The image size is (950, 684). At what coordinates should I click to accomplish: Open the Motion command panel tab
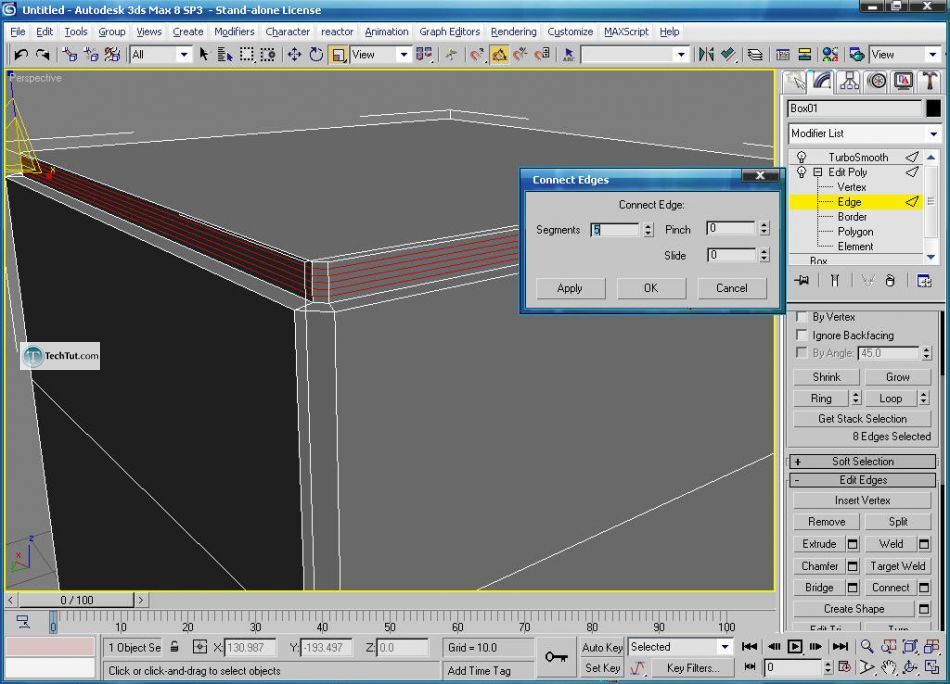tap(877, 81)
